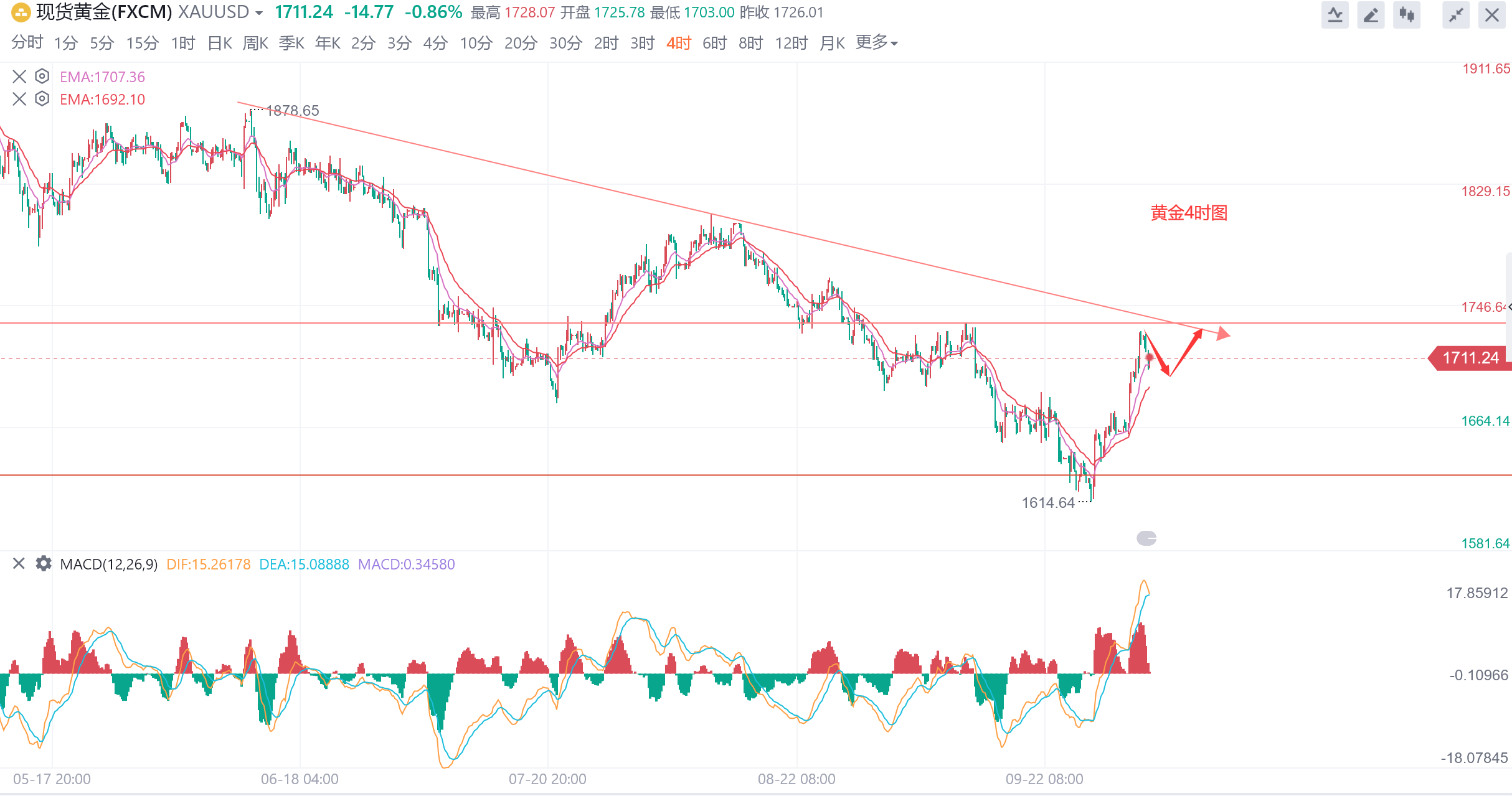Click the 1614.64 low price label
This screenshot has height=796, width=1512.
click(1048, 503)
